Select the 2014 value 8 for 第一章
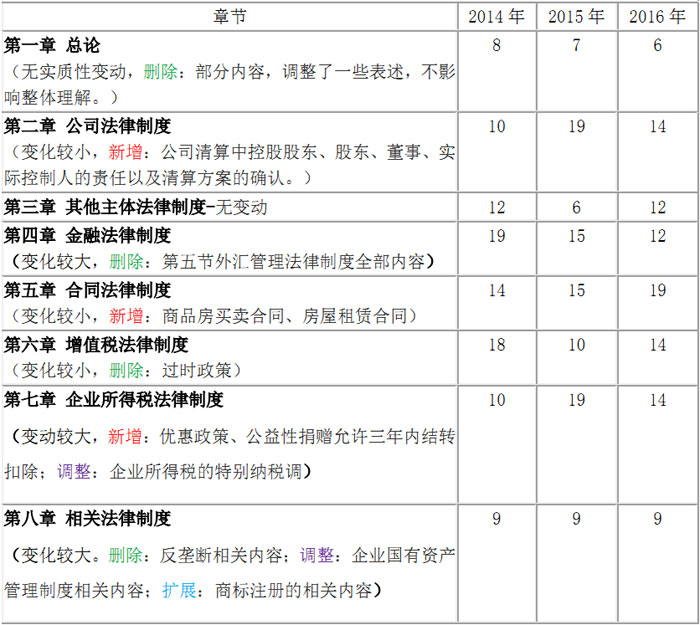 click(497, 46)
